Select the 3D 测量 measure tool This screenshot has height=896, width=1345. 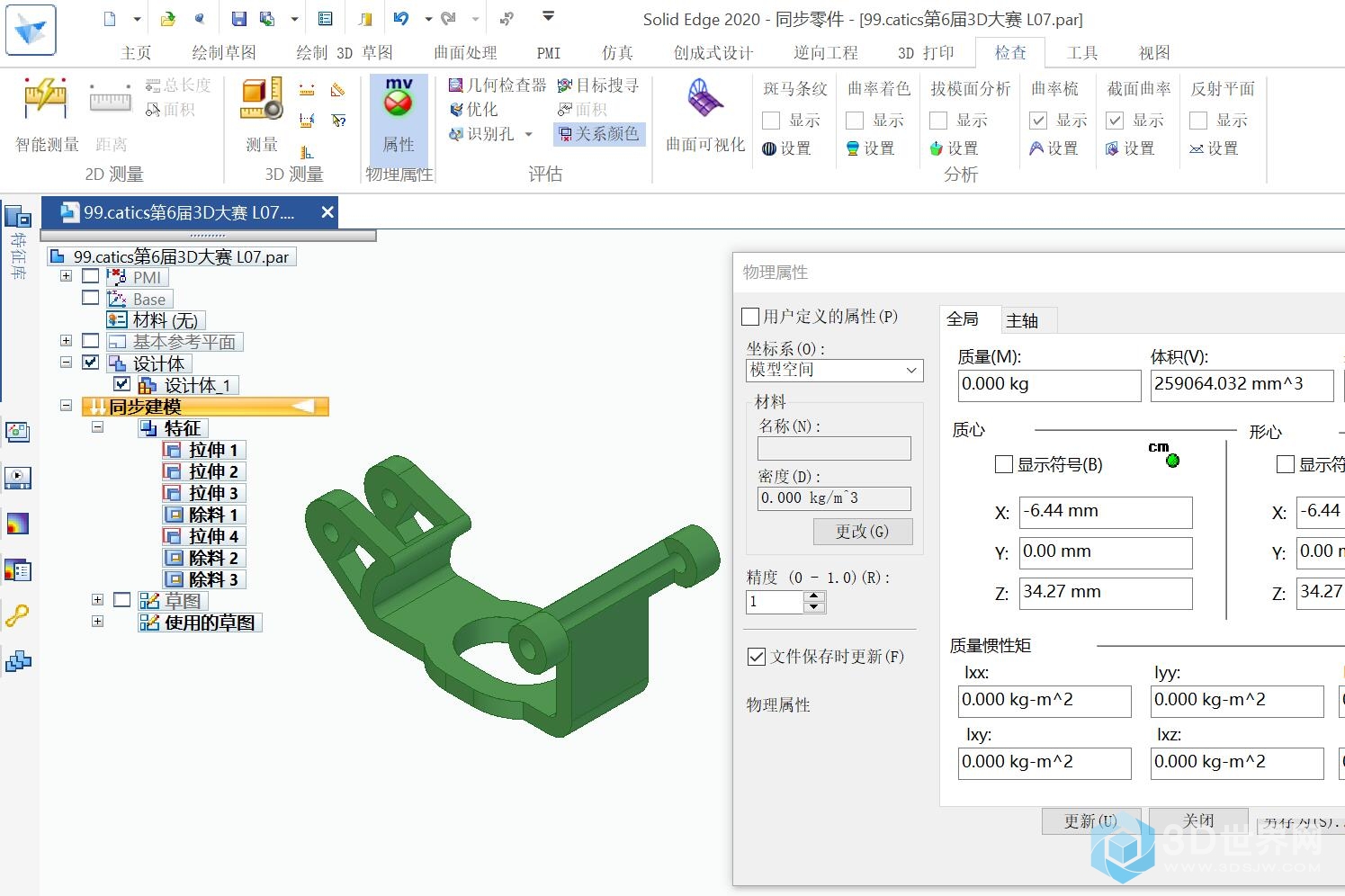click(x=262, y=115)
